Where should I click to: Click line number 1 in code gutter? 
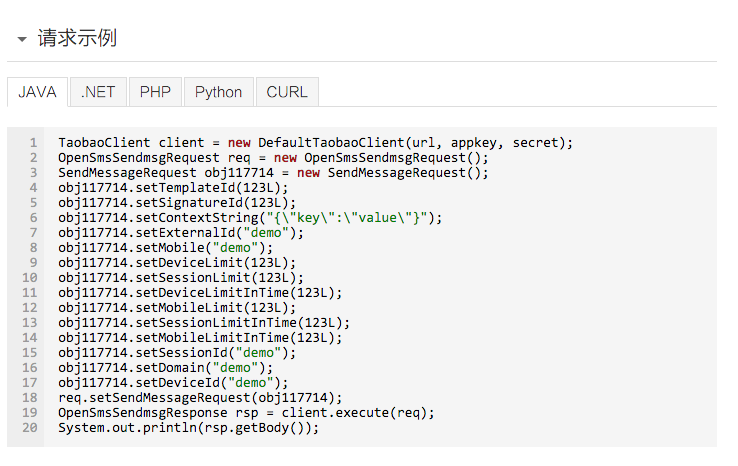click(33, 143)
